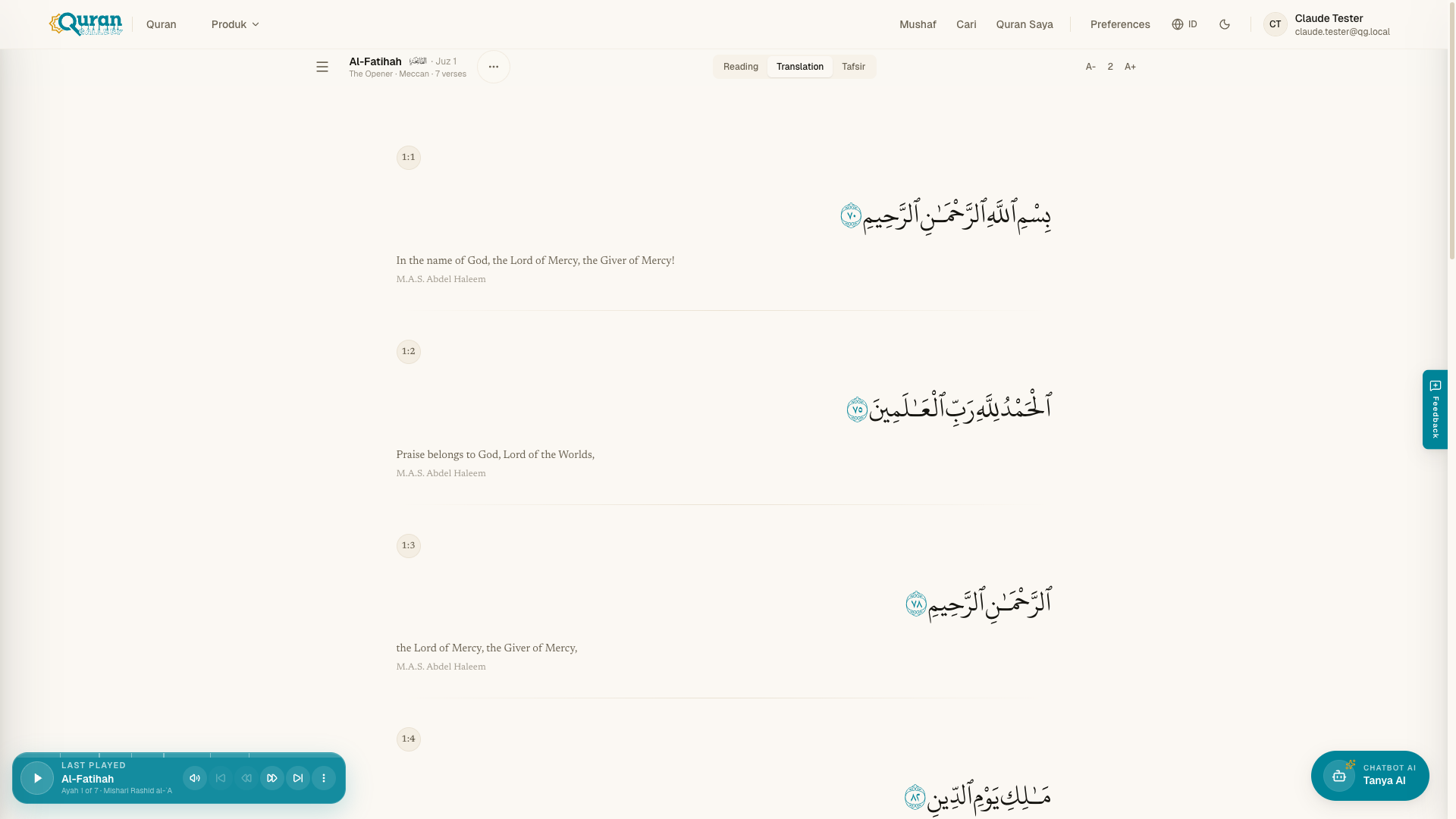1456x819 pixels.
Task: Open the surah list hamburger menu
Action: 322,67
